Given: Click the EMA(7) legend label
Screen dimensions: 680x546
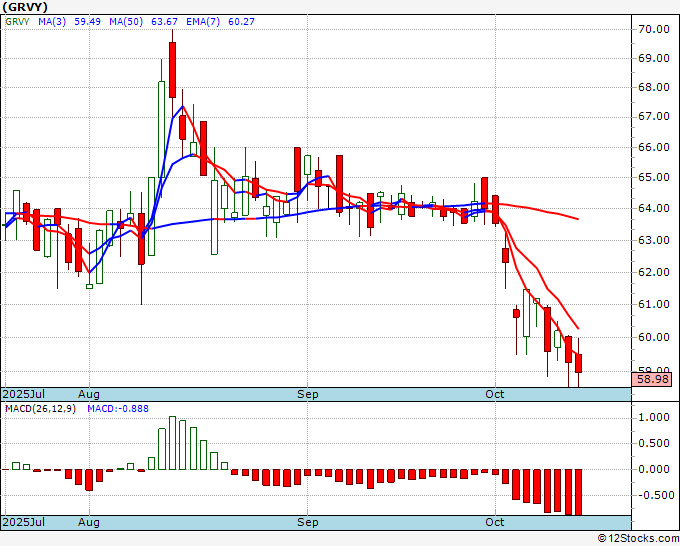Looking at the screenshot, I should click(x=203, y=22).
